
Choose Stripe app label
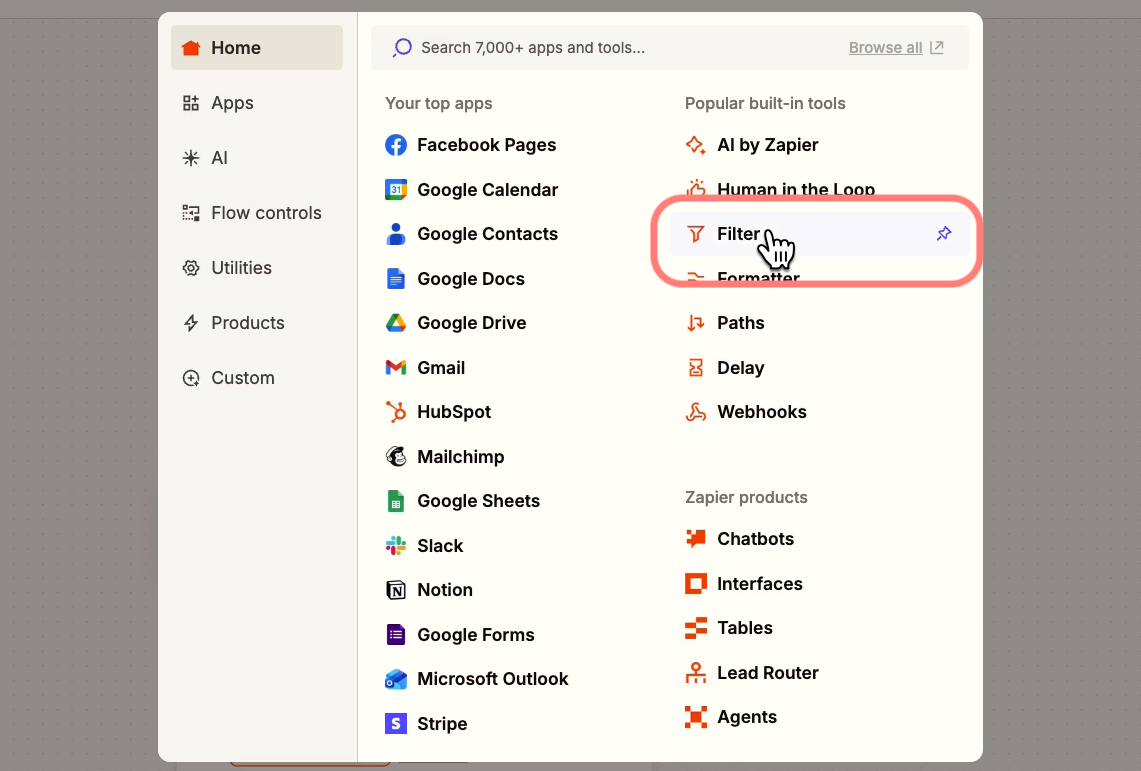[x=442, y=724]
